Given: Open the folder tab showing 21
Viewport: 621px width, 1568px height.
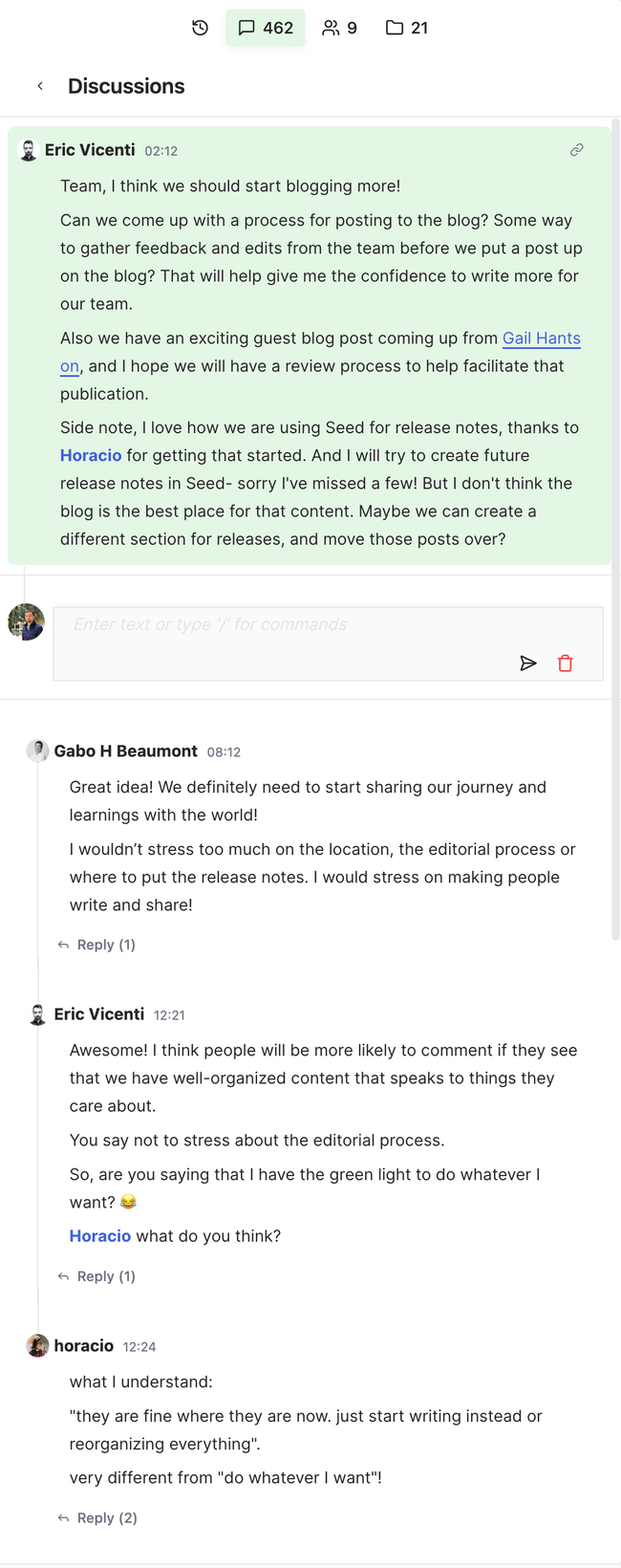Looking at the screenshot, I should pos(407,28).
